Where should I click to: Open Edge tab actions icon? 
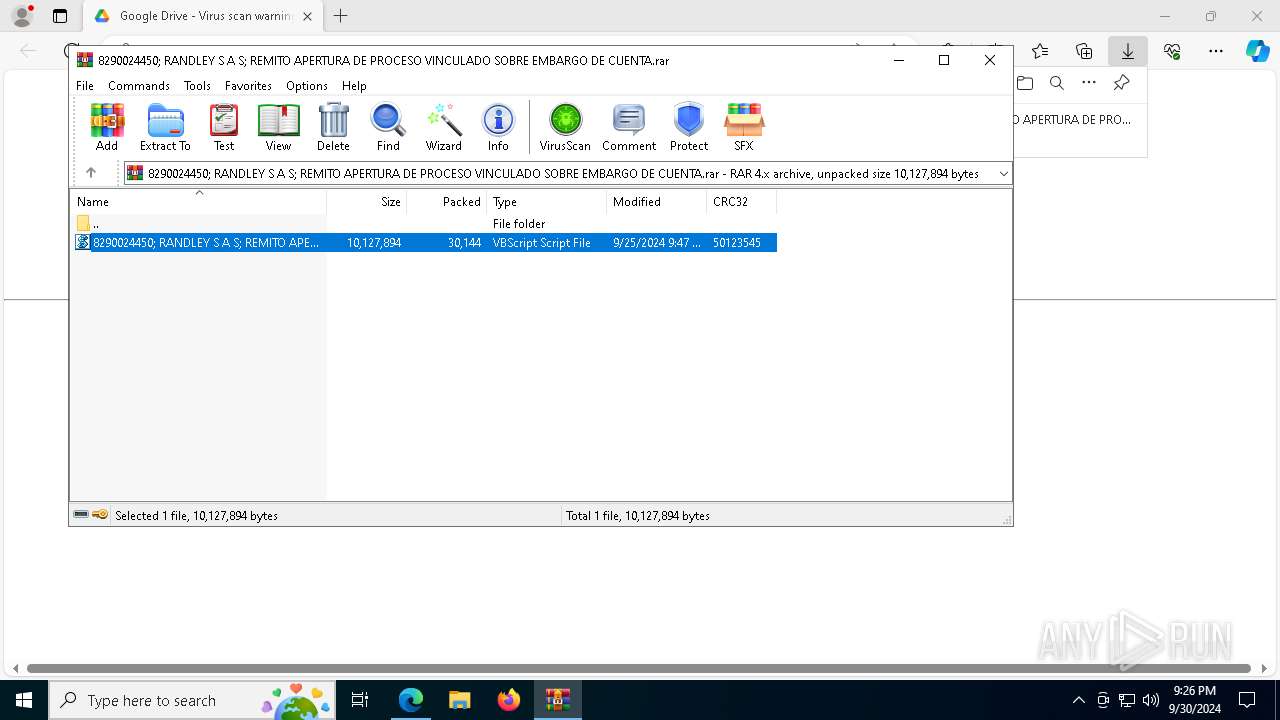click(60, 16)
